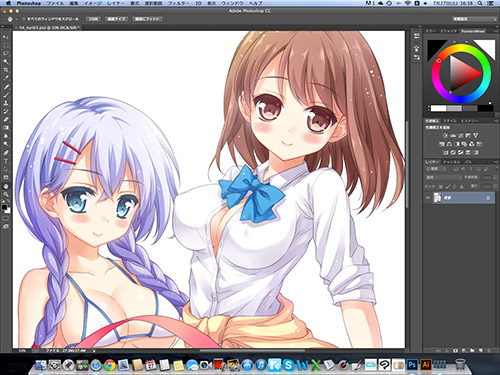
Task: Add a Threshold adjustment
Action: 461,152
